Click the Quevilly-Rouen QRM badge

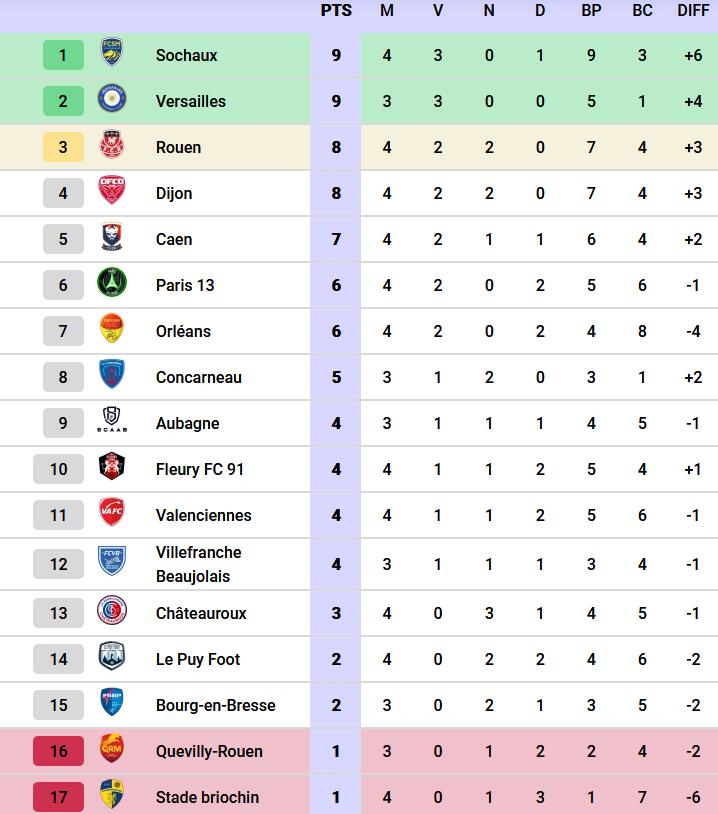pyautogui.click(x=111, y=751)
